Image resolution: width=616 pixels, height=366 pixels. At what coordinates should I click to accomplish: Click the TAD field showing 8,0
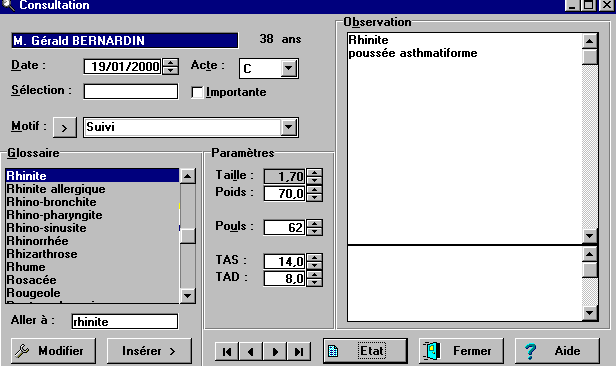285,278
